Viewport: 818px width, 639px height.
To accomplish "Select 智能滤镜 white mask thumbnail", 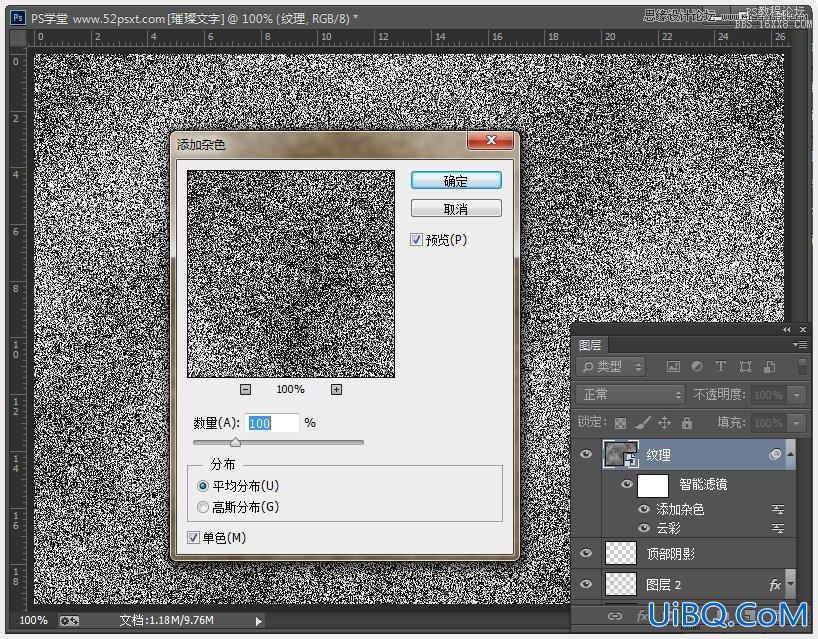I will point(653,485).
